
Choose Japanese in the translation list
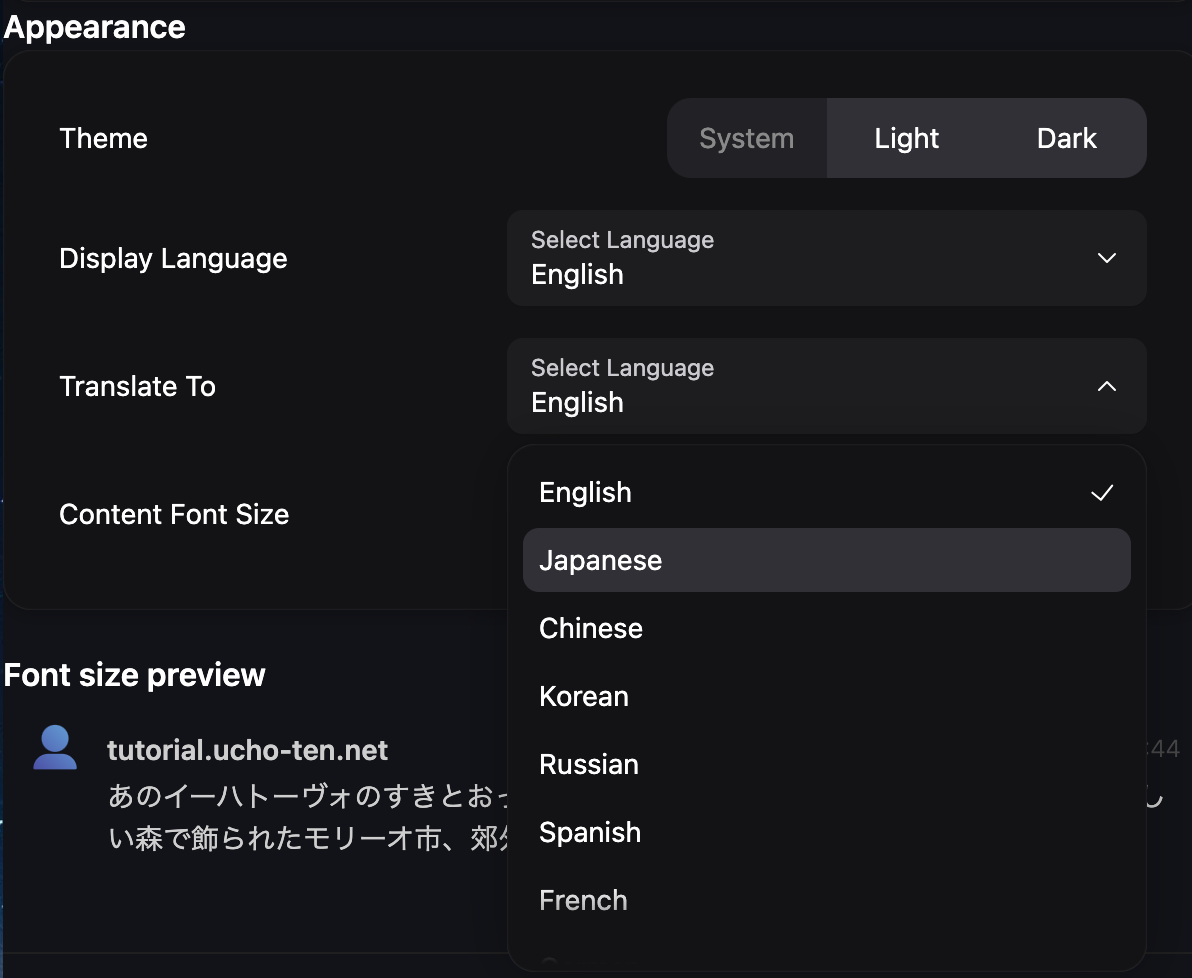pyautogui.click(x=600, y=560)
